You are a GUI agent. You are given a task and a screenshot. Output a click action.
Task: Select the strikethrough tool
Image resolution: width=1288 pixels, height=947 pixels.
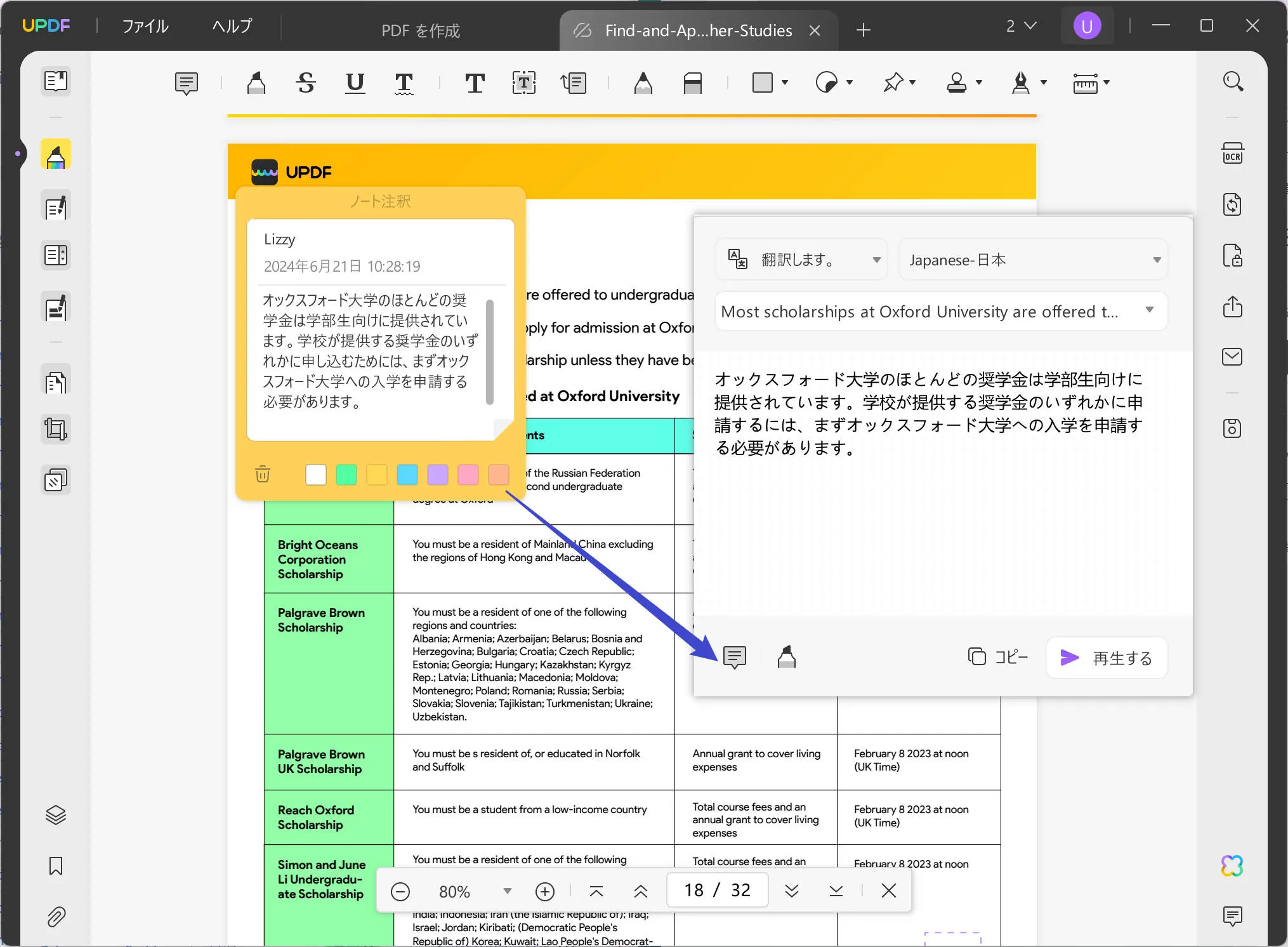[306, 83]
